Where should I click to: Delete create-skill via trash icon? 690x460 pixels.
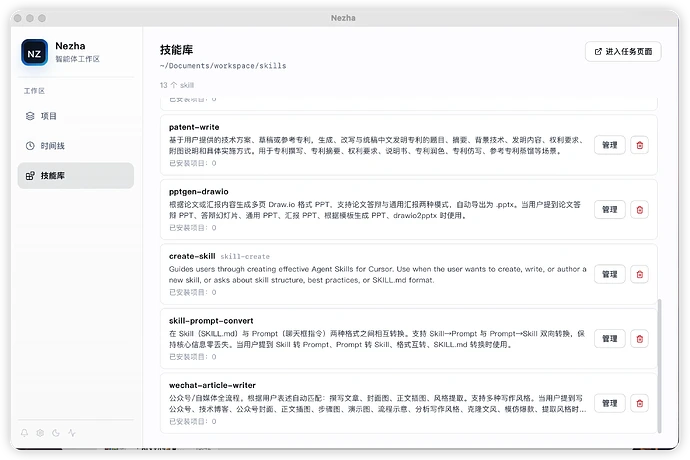[639, 274]
